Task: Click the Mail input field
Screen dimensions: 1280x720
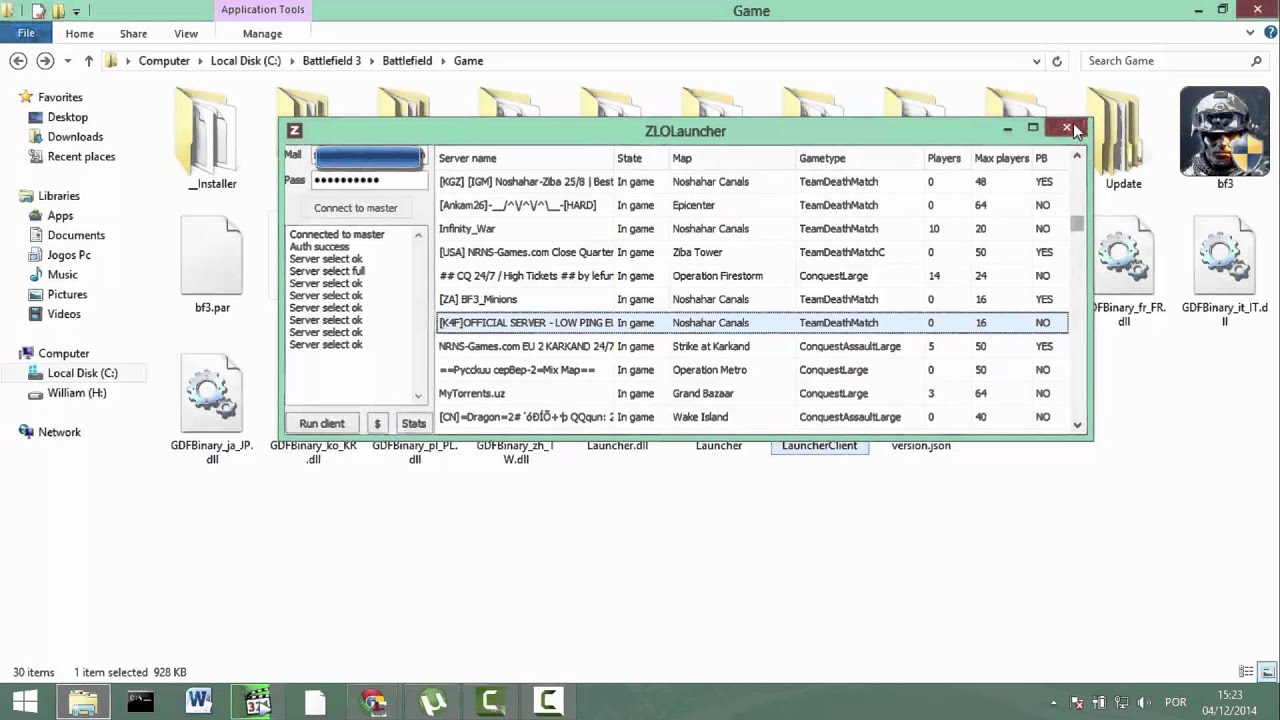Action: click(369, 157)
